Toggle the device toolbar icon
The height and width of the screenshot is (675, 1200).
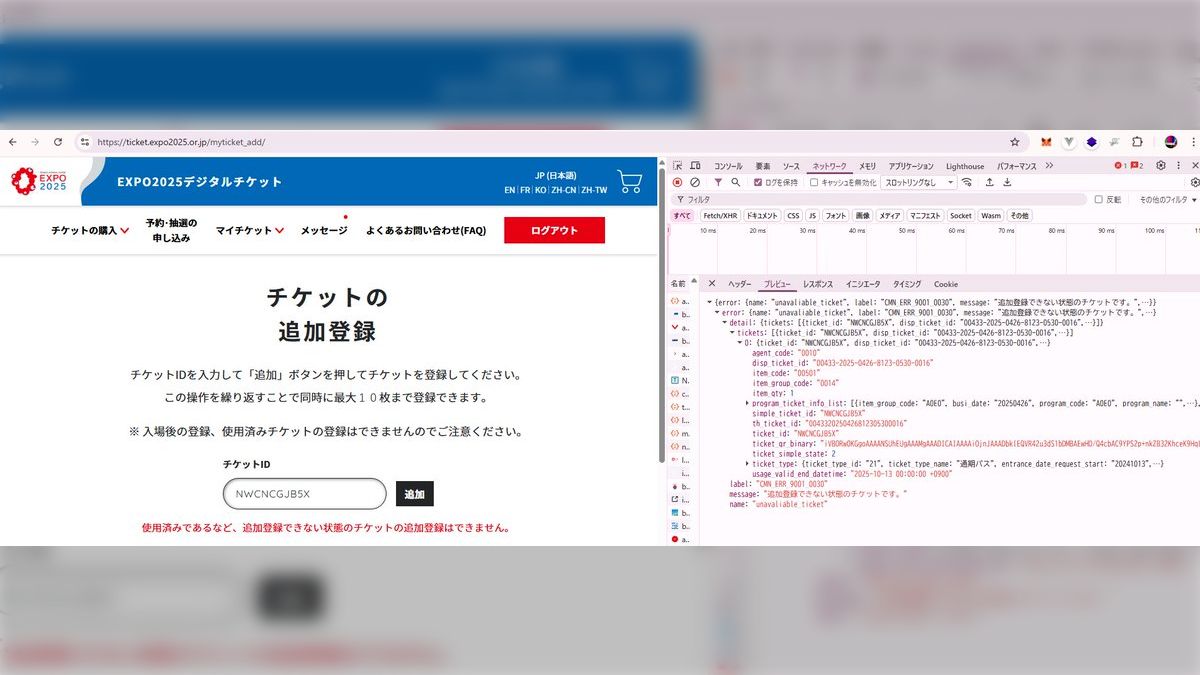(x=693, y=163)
